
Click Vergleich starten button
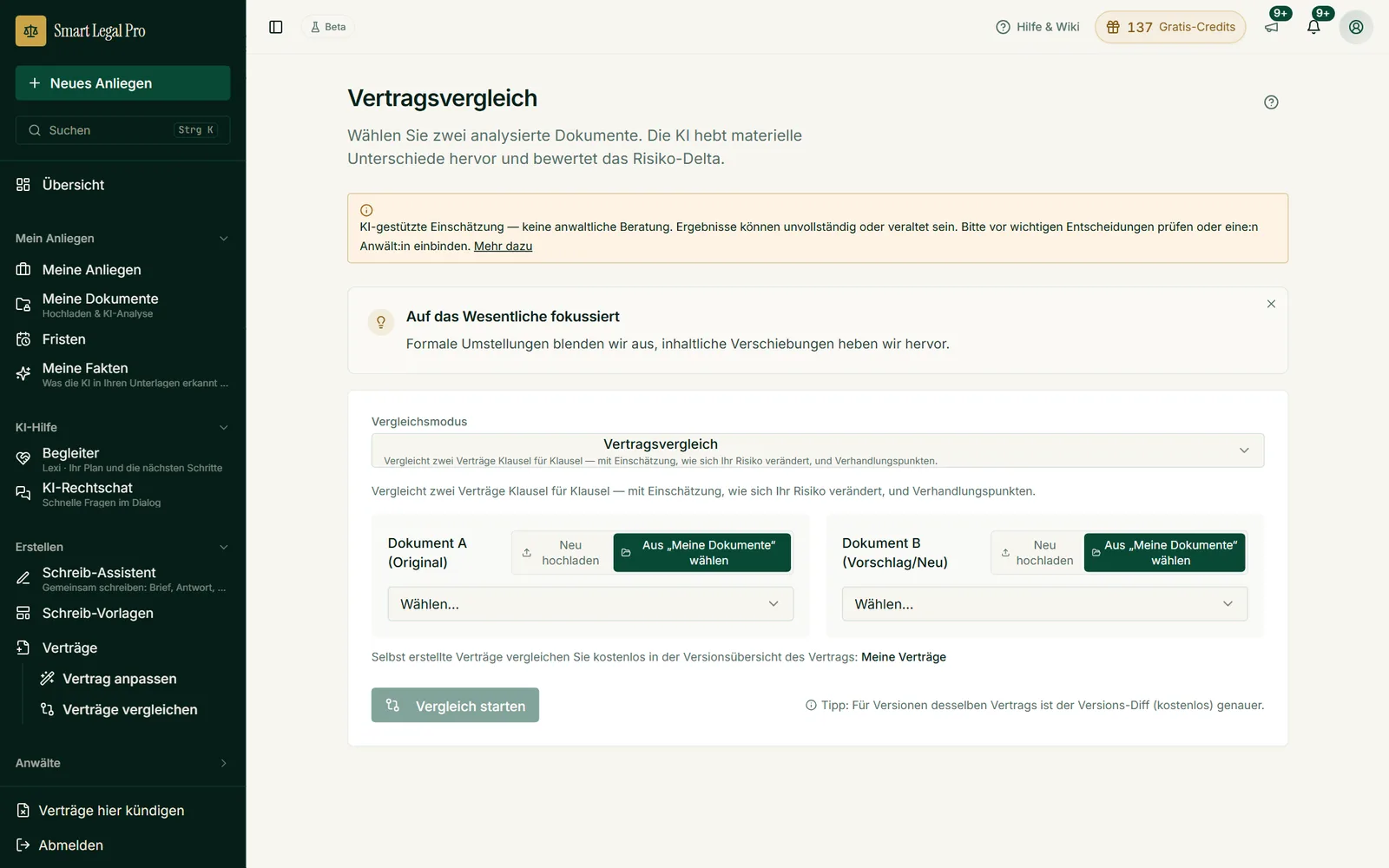click(x=455, y=706)
